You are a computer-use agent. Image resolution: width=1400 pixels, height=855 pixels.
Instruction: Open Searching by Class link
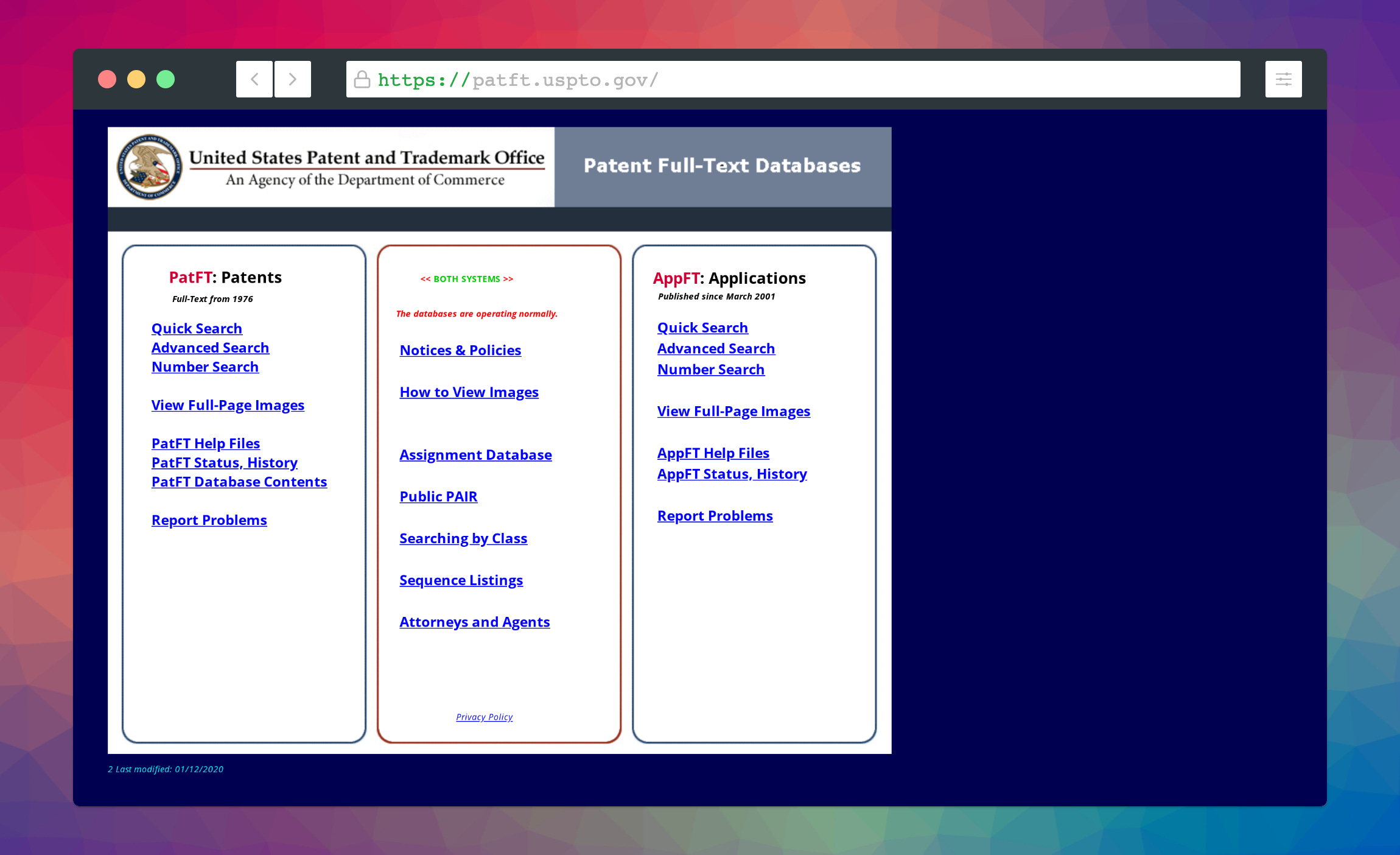tap(463, 539)
